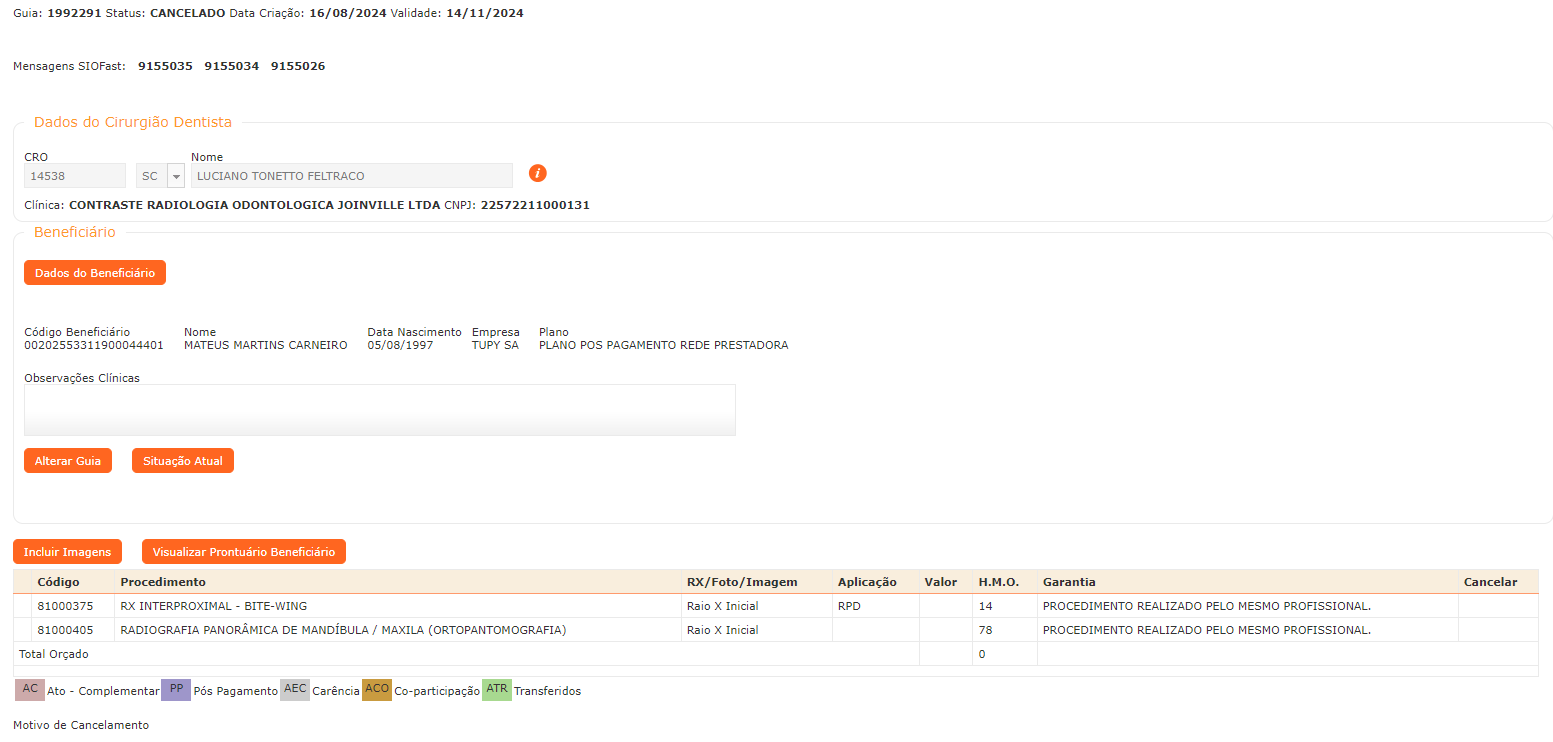The width and height of the screenshot is (1553, 742).
Task: Click the Garantia text in the Panorâmica row
Action: pyautogui.click(x=1206, y=630)
